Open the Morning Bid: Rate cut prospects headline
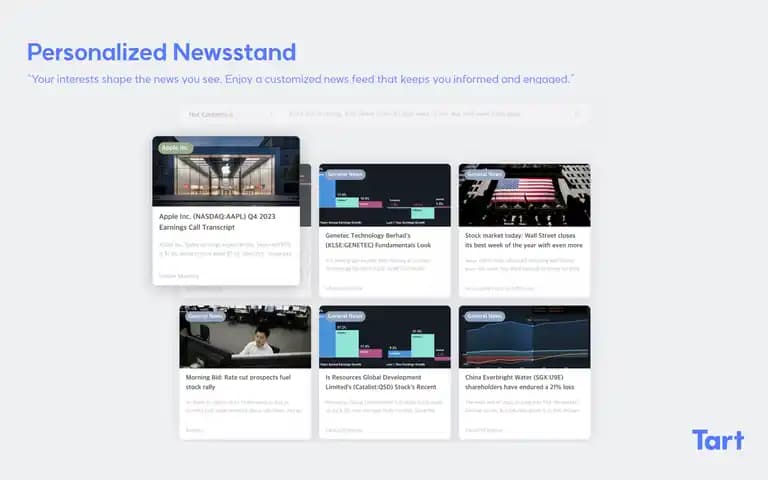Image resolution: width=768 pixels, height=480 pixels. click(238, 382)
